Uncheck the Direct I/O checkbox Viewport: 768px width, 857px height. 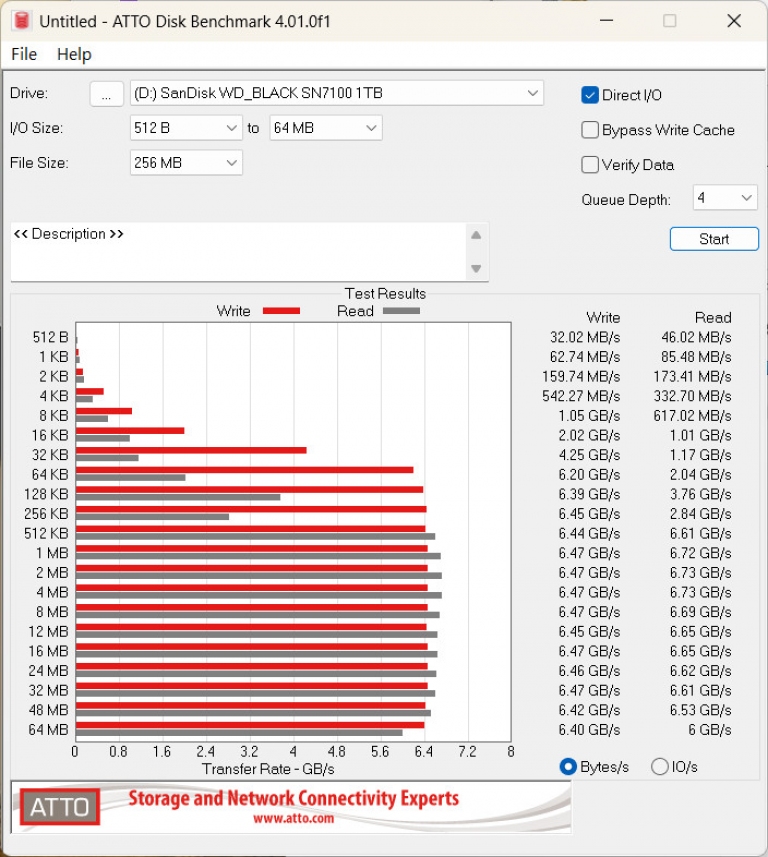[590, 95]
